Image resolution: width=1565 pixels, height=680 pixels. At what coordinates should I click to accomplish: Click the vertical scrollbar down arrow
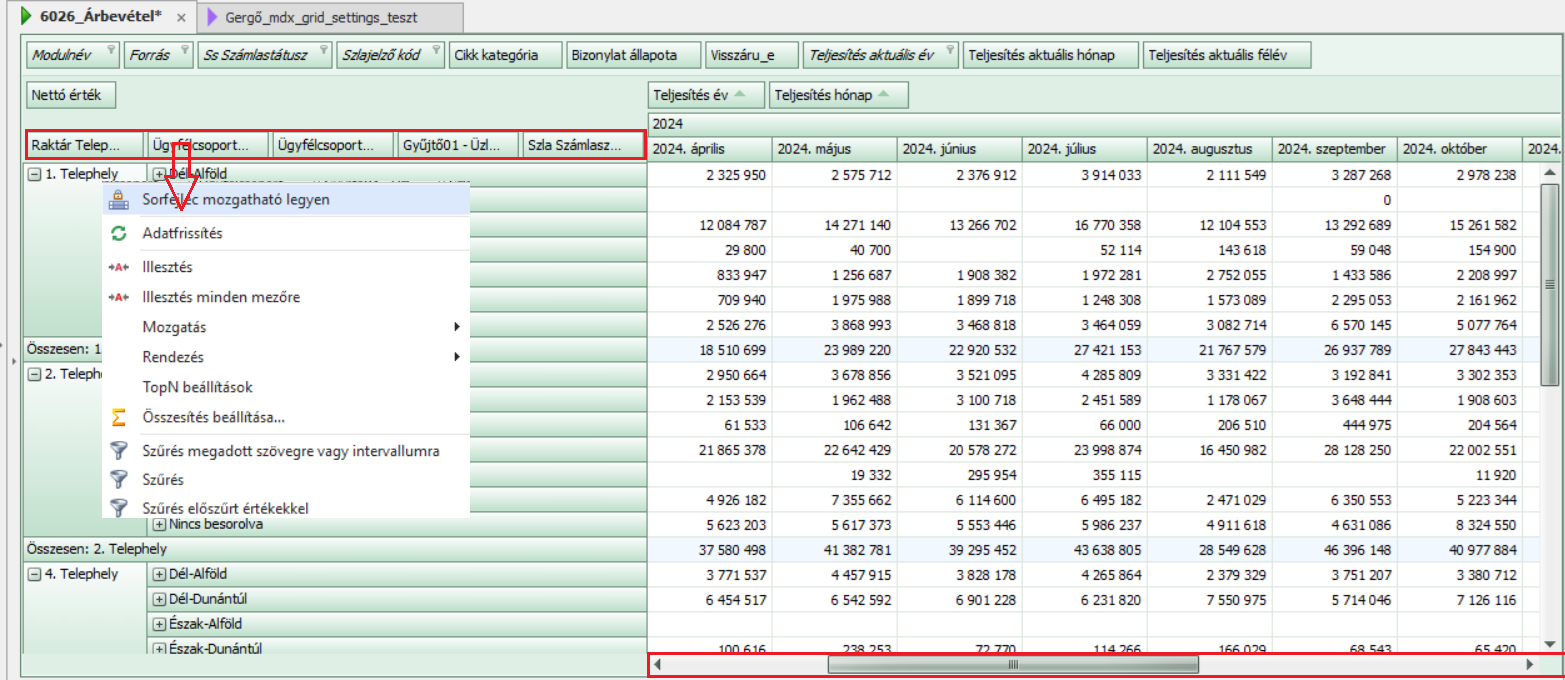pos(1550,643)
